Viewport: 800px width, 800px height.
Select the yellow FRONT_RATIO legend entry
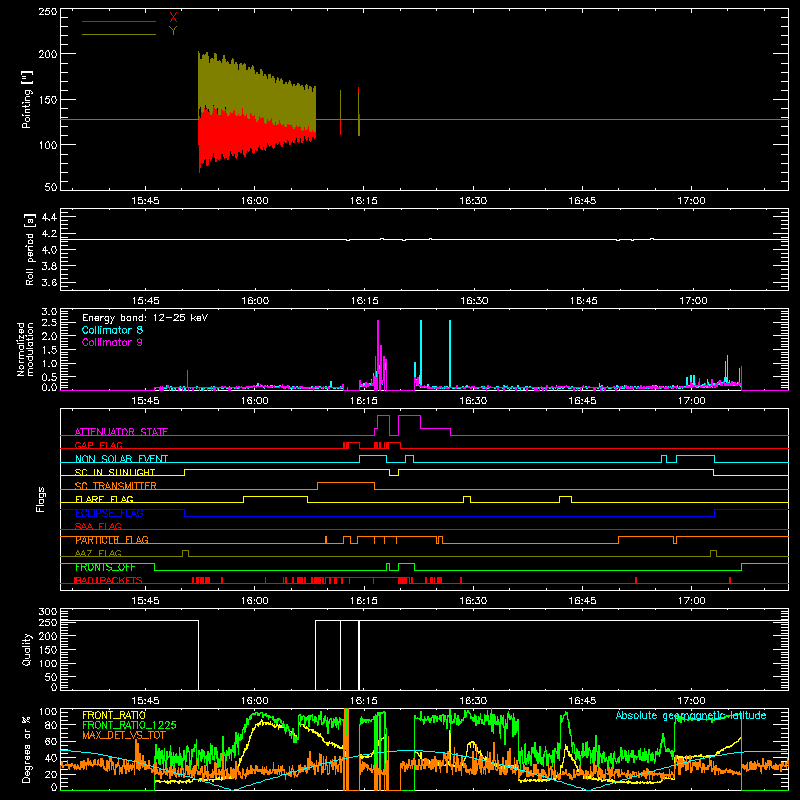[114, 715]
